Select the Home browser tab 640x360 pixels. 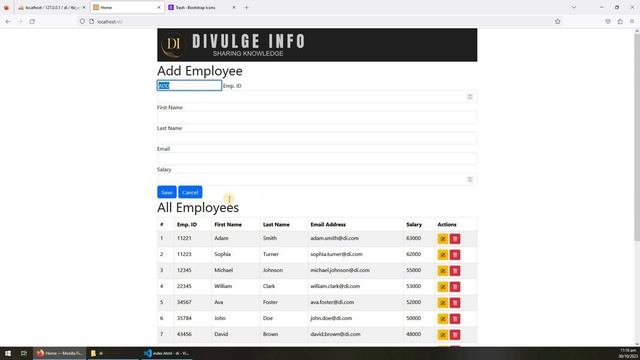127,7
